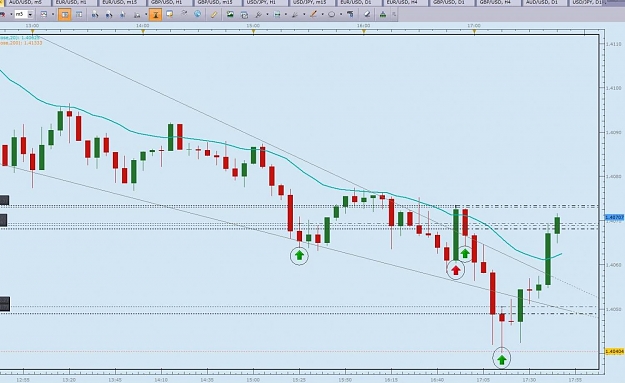Toggle the first highlighted orange view button

point(65,14)
